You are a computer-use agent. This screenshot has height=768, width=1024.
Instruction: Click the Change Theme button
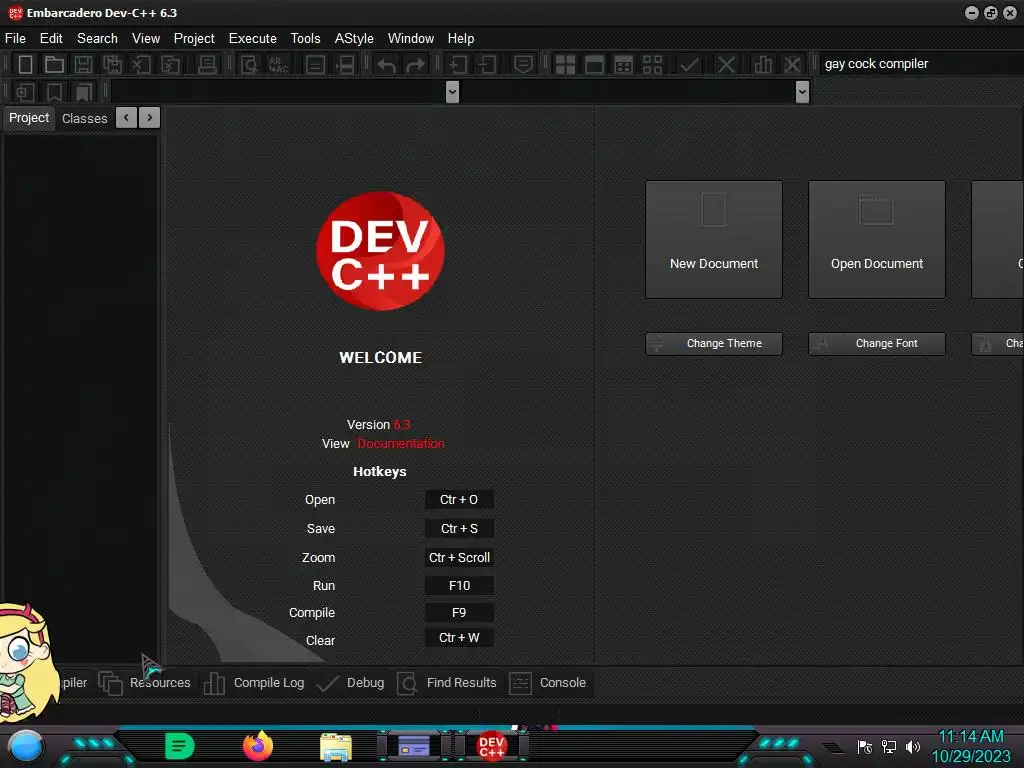pyautogui.click(x=714, y=344)
